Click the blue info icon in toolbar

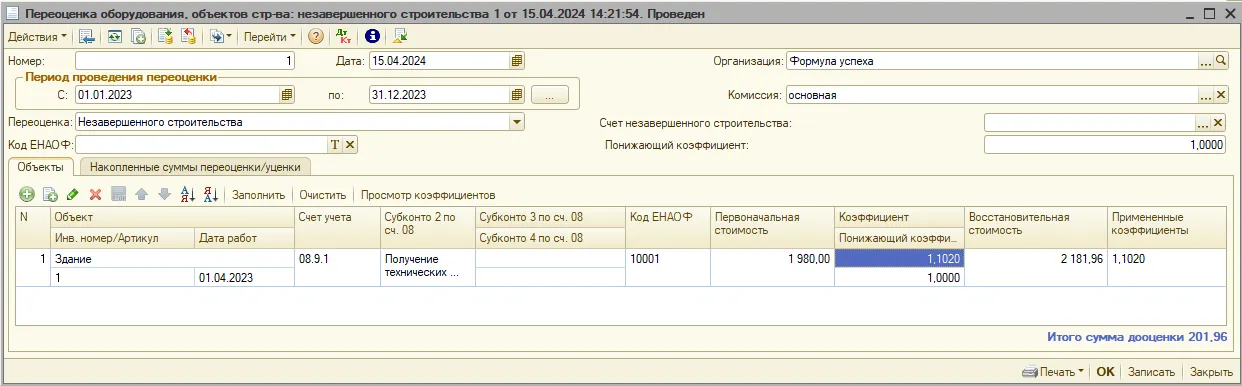(373, 36)
